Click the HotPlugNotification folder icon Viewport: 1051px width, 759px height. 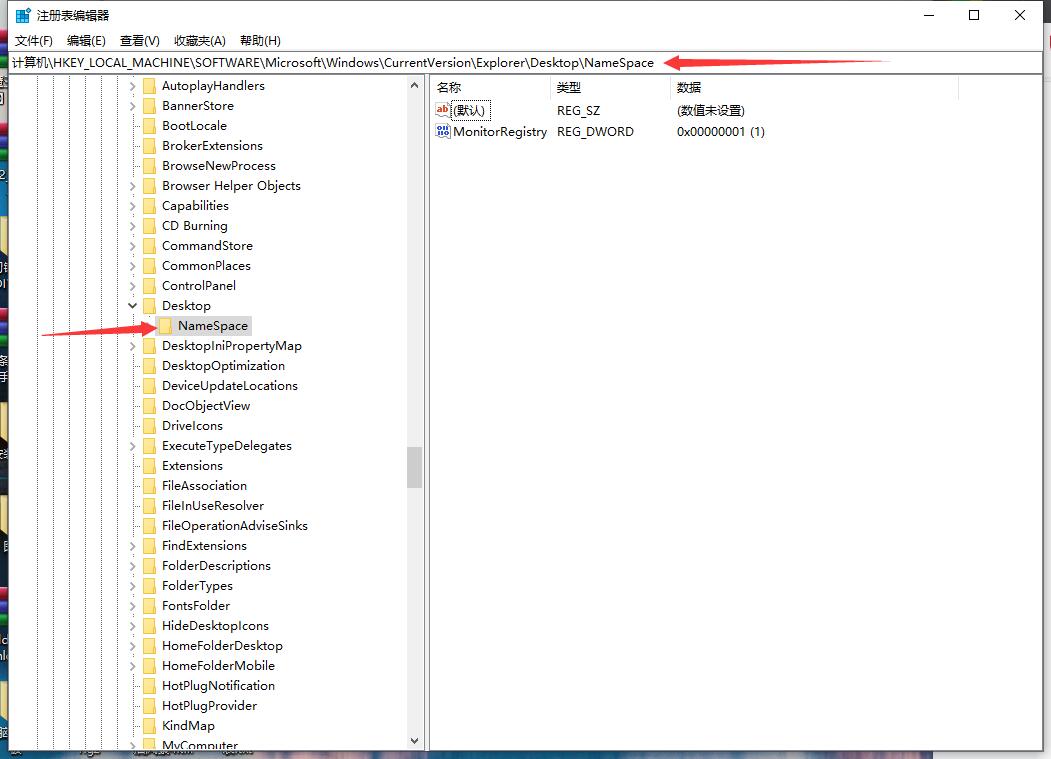coord(149,686)
